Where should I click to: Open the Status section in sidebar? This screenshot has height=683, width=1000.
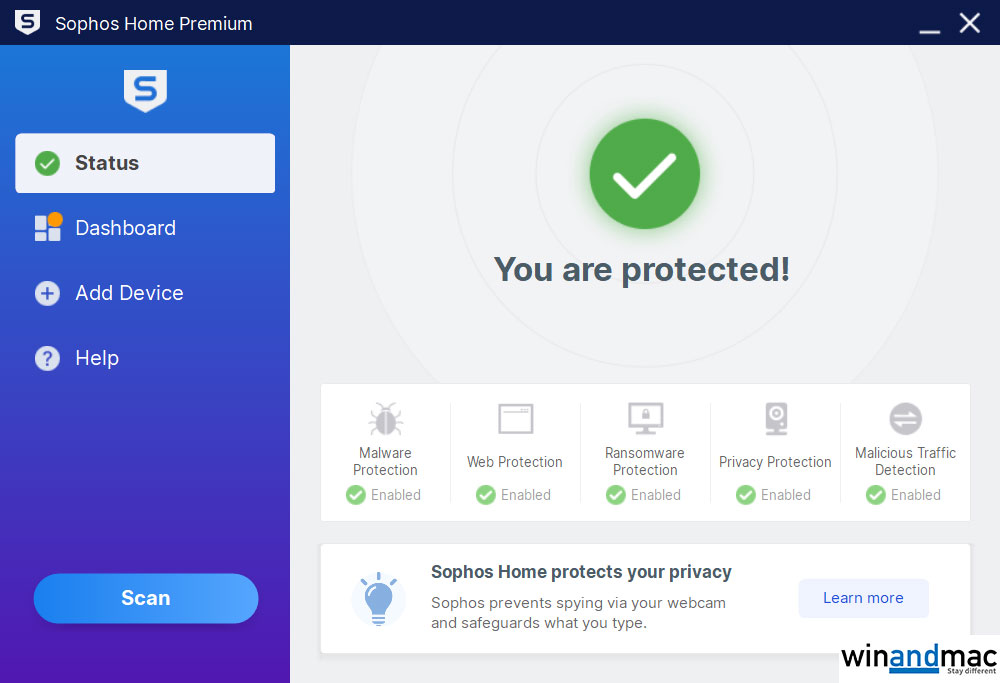[x=145, y=163]
